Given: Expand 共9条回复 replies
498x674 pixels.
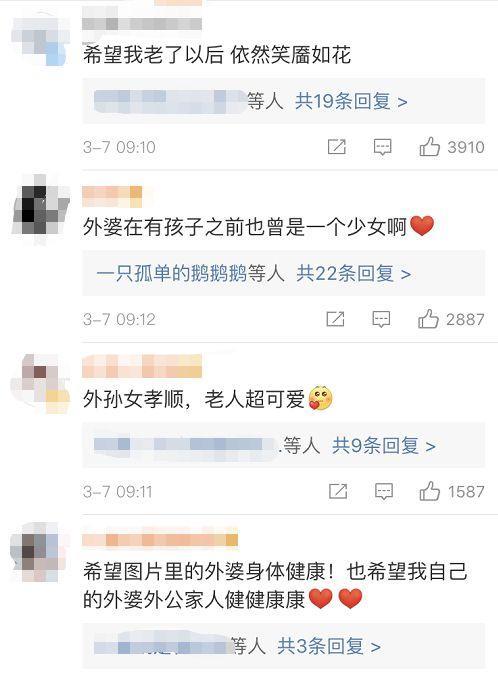Looking at the screenshot, I should click(x=384, y=446).
